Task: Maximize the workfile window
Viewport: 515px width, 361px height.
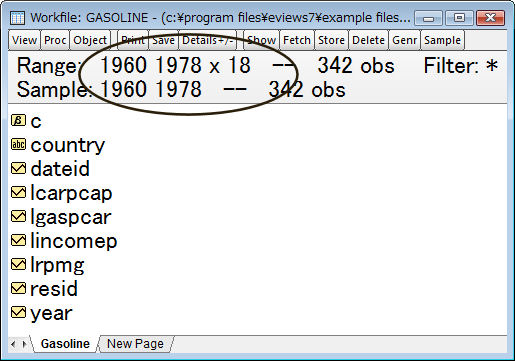Action: pos(459,18)
